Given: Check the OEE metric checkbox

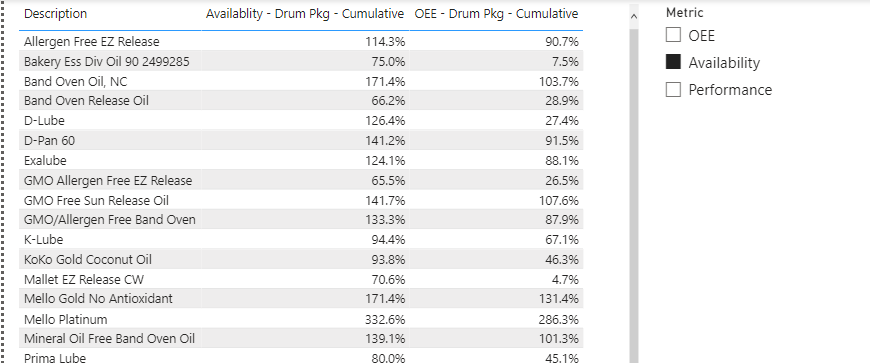Looking at the screenshot, I should (x=673, y=35).
